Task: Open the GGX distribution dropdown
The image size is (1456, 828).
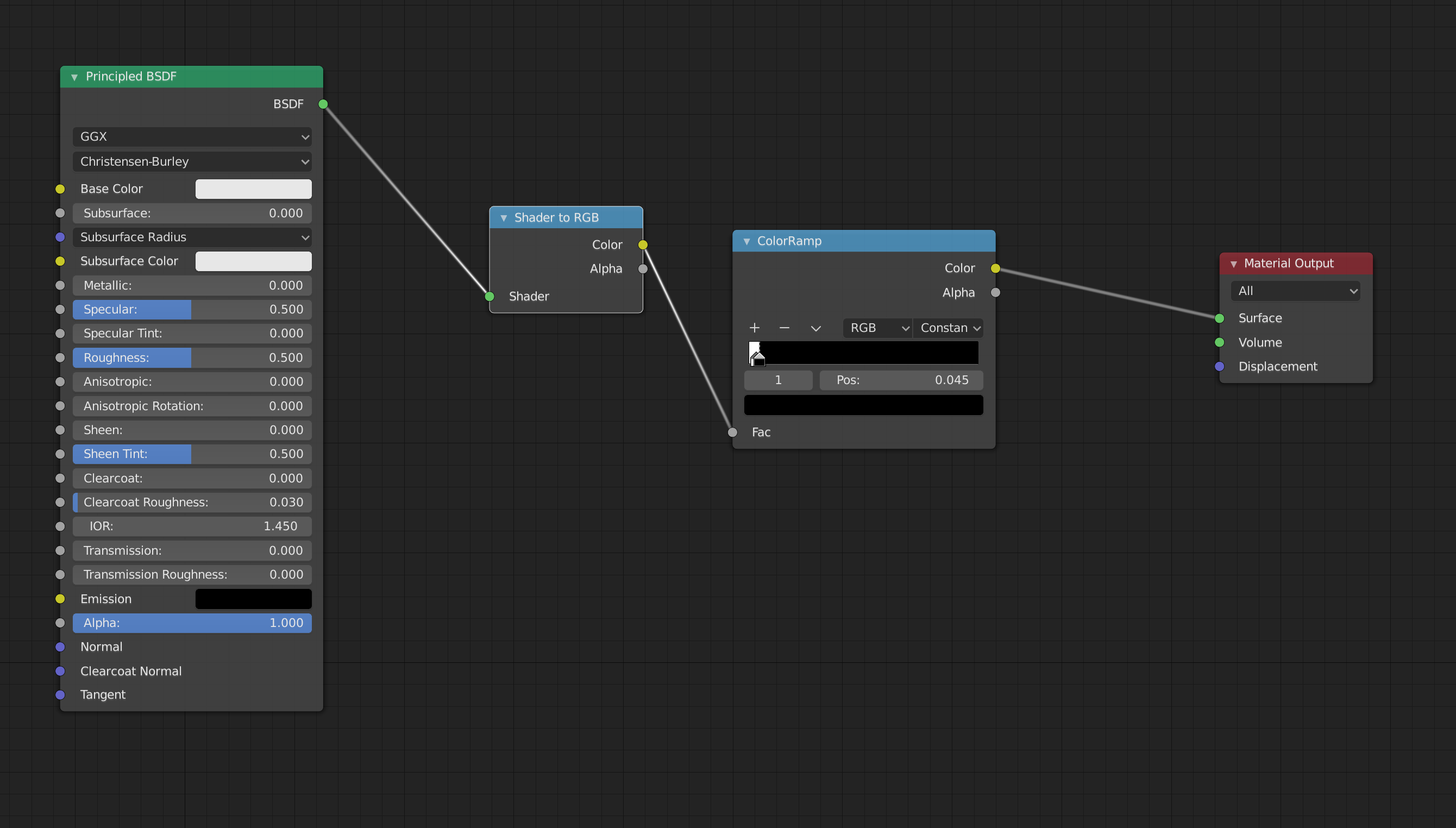Action: (192, 137)
